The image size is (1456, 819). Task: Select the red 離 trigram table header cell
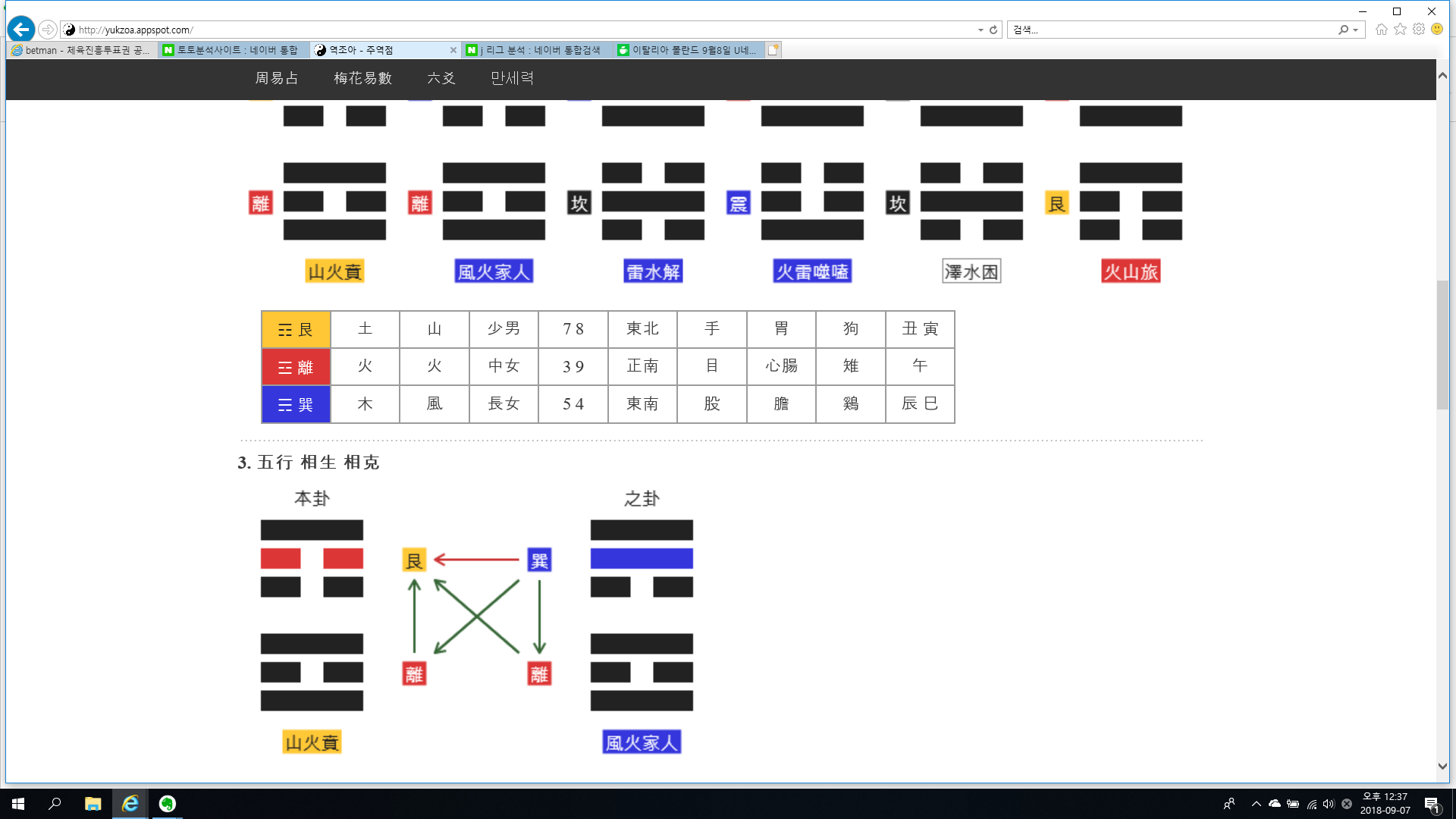(296, 367)
